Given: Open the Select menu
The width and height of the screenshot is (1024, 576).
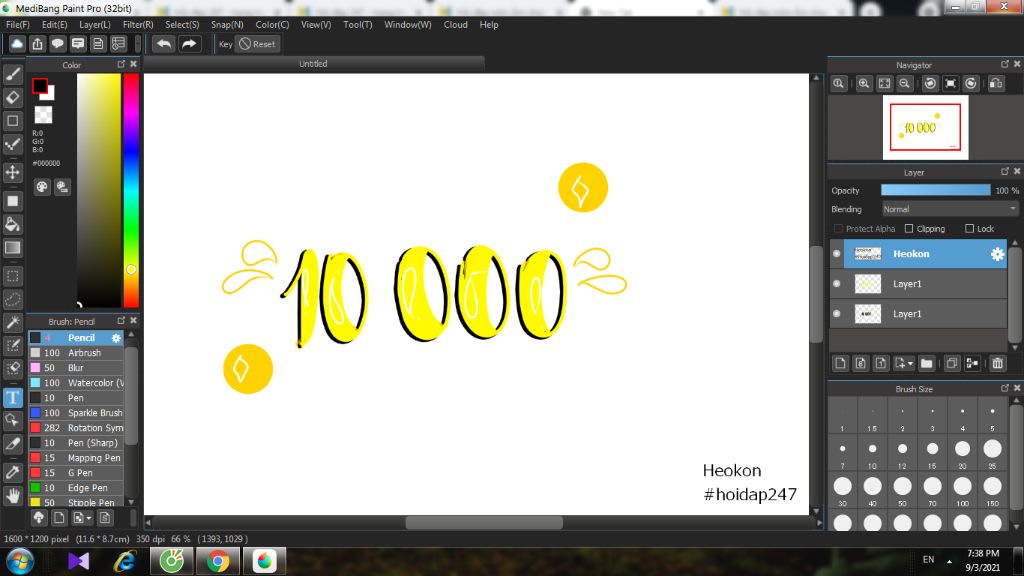Looking at the screenshot, I should [182, 25].
